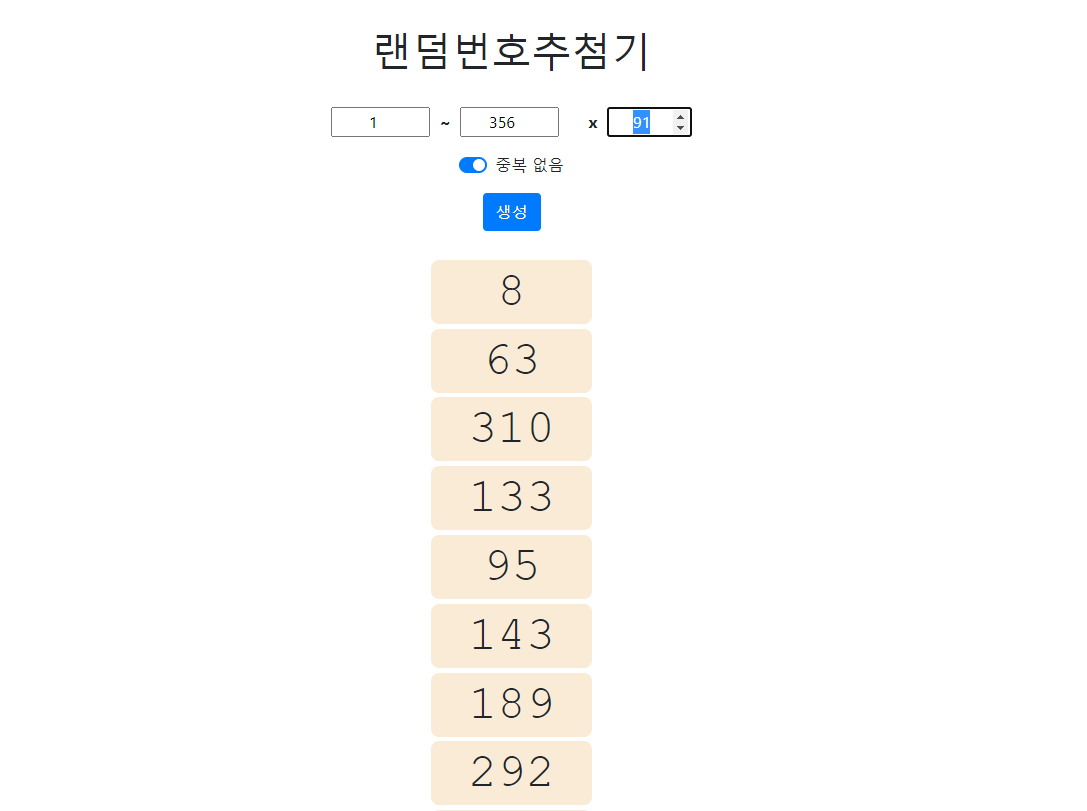
Task: Click the result card showing 95
Action: click(x=511, y=567)
